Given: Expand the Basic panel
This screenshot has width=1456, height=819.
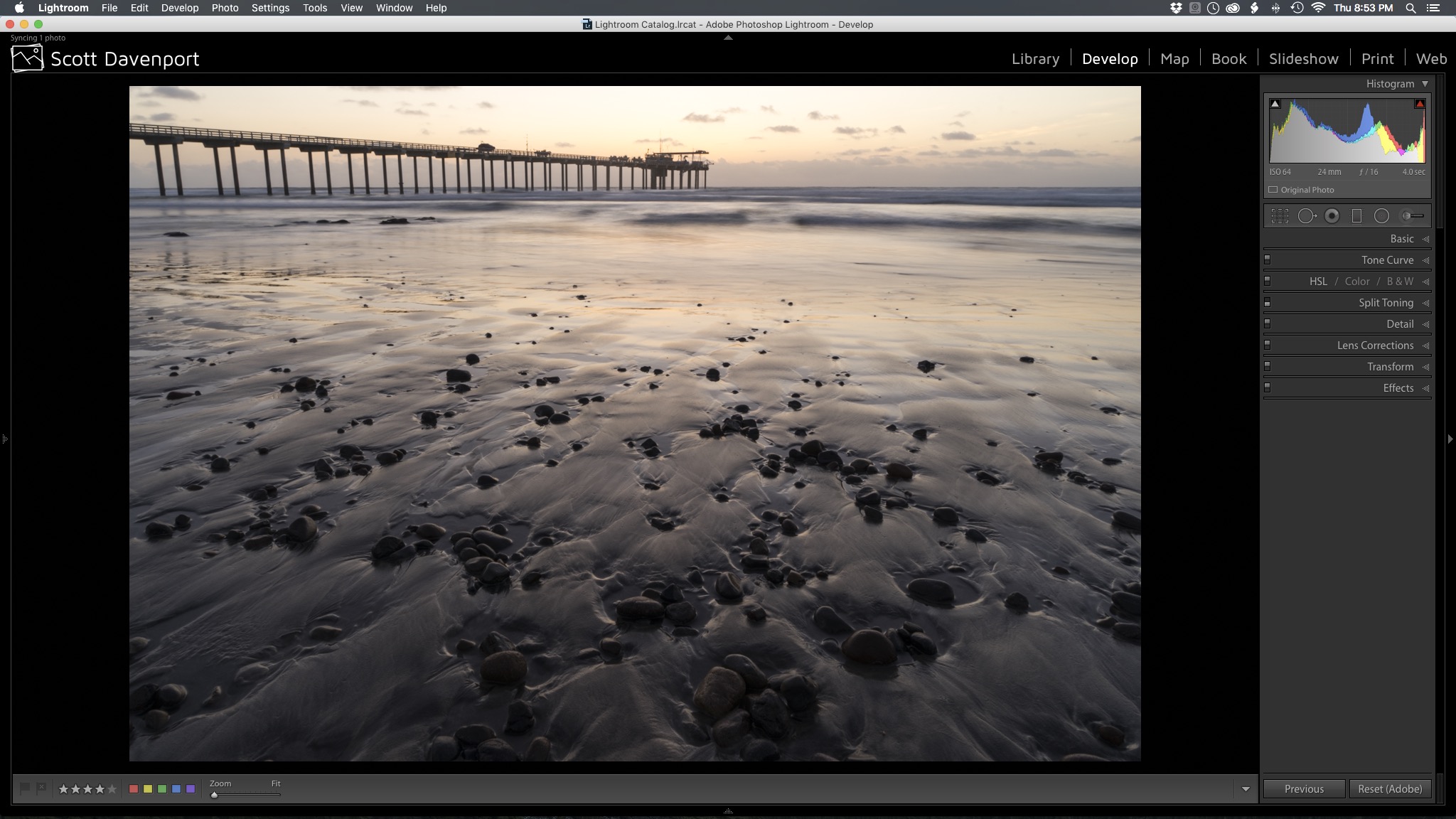Looking at the screenshot, I should coord(1425,240).
